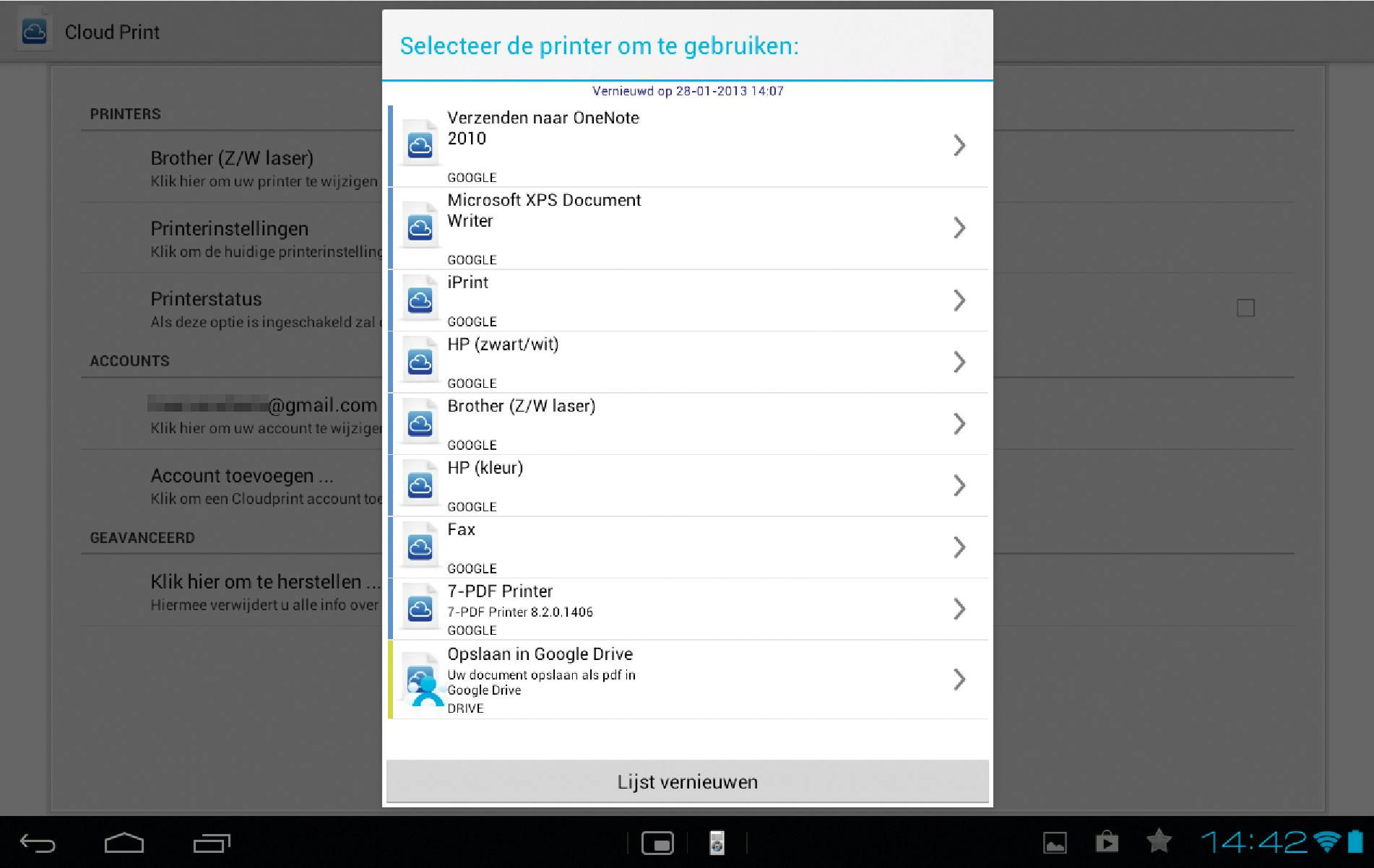Tap the cloud icon beside HP (zwart/wit)
This screenshot has width=1374, height=868.
pyautogui.click(x=420, y=361)
